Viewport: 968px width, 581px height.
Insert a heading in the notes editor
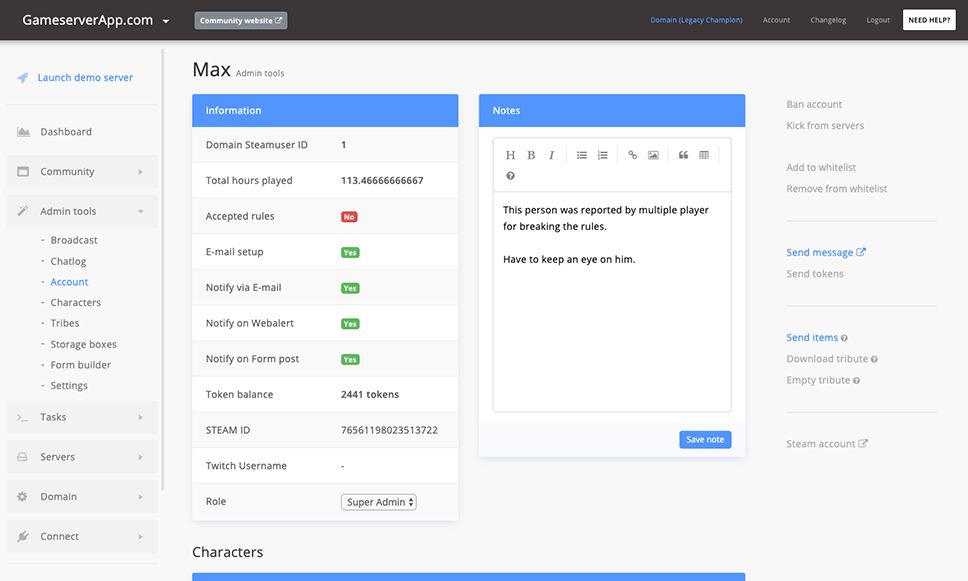509,154
